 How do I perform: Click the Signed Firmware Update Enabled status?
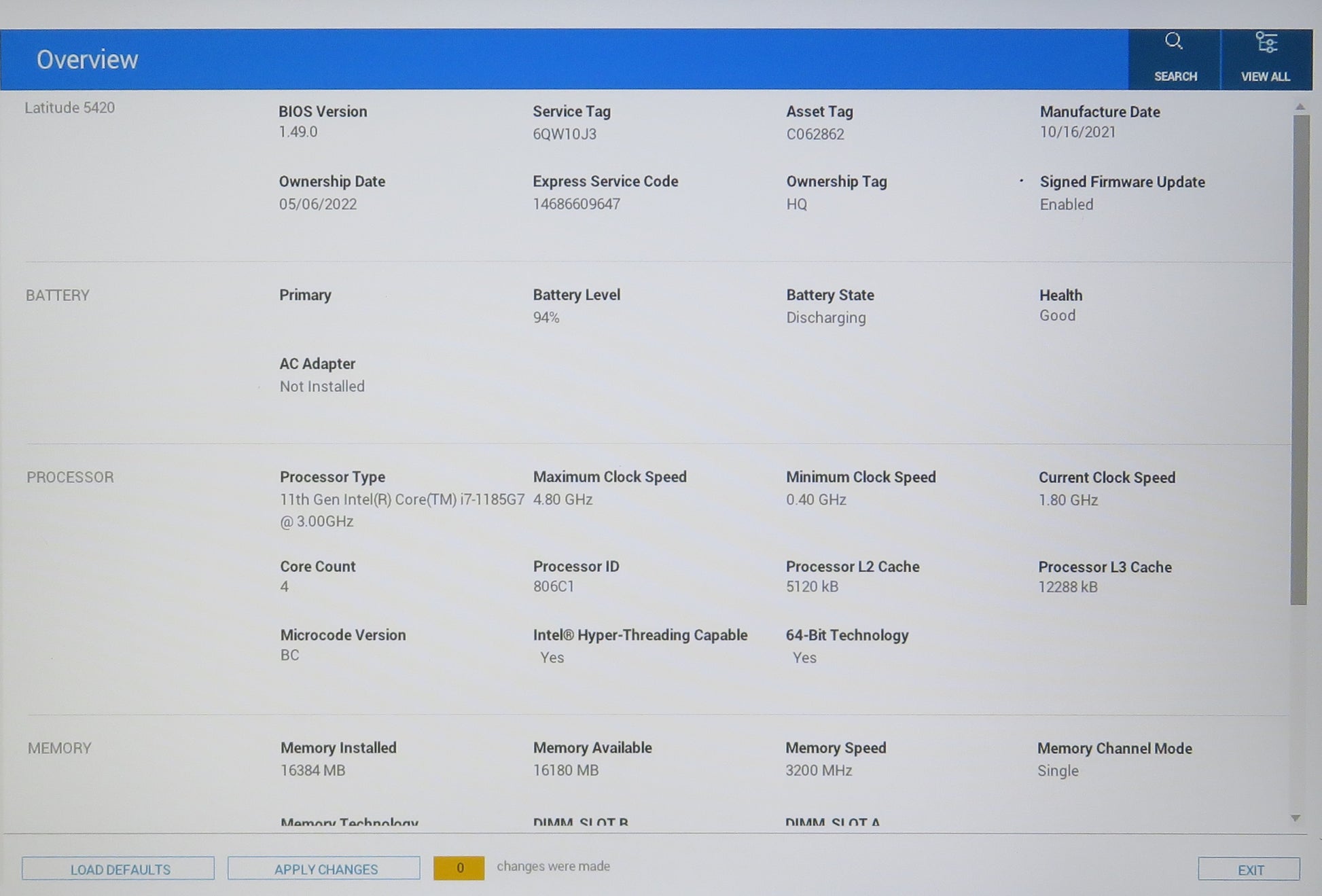coord(1067,204)
